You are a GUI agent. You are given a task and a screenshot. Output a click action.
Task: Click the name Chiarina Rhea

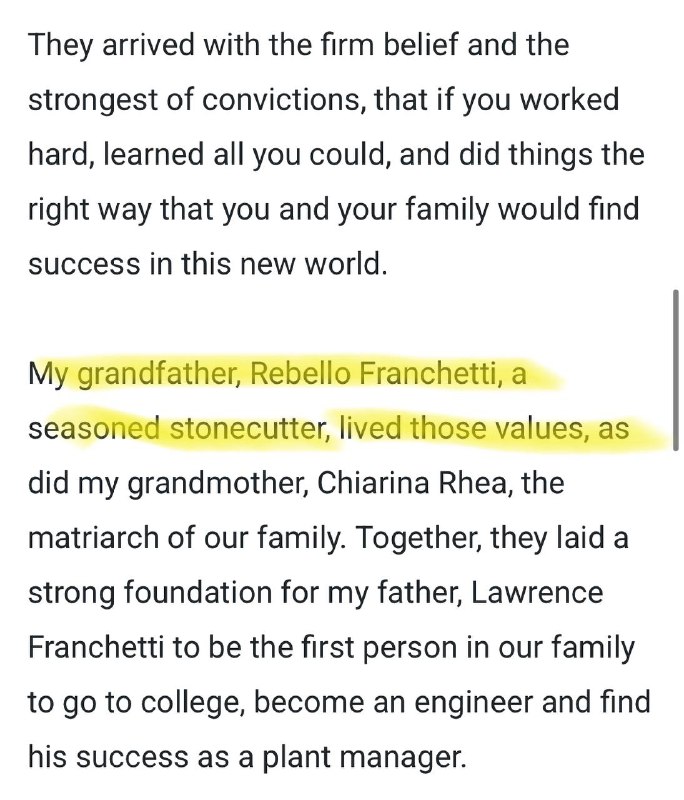pyautogui.click(x=412, y=483)
